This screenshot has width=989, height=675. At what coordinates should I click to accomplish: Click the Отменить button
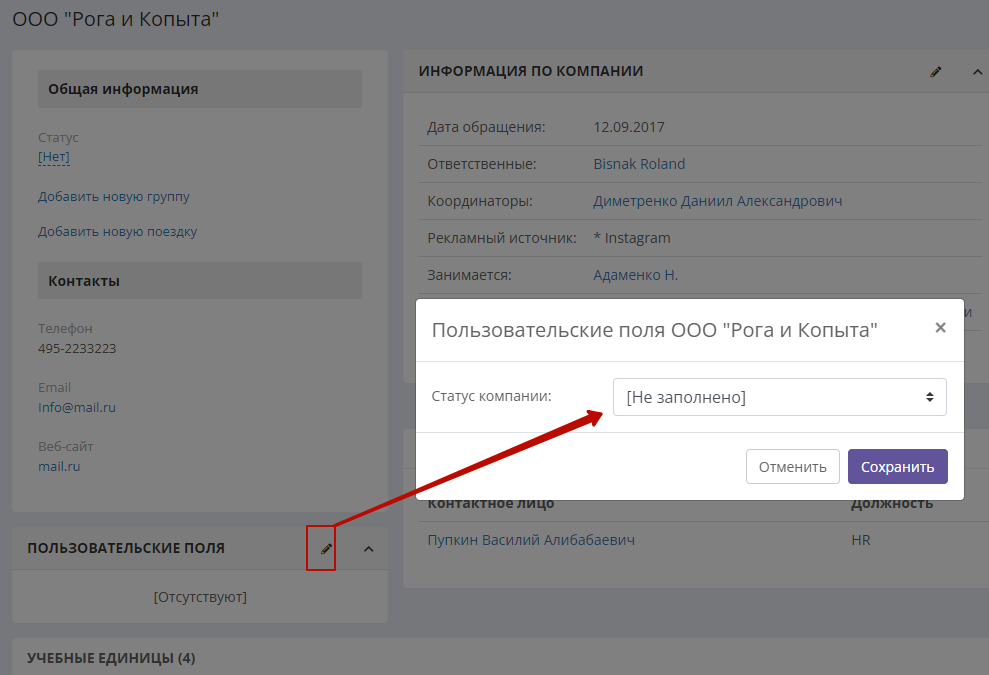click(792, 467)
